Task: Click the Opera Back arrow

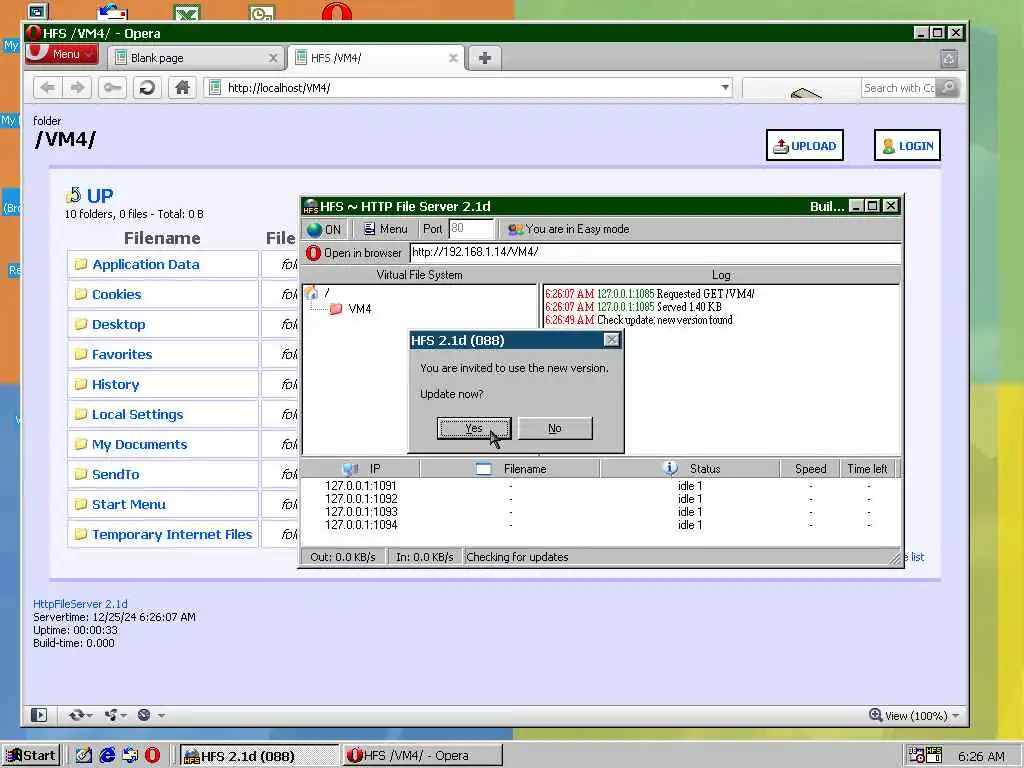Action: [x=48, y=88]
